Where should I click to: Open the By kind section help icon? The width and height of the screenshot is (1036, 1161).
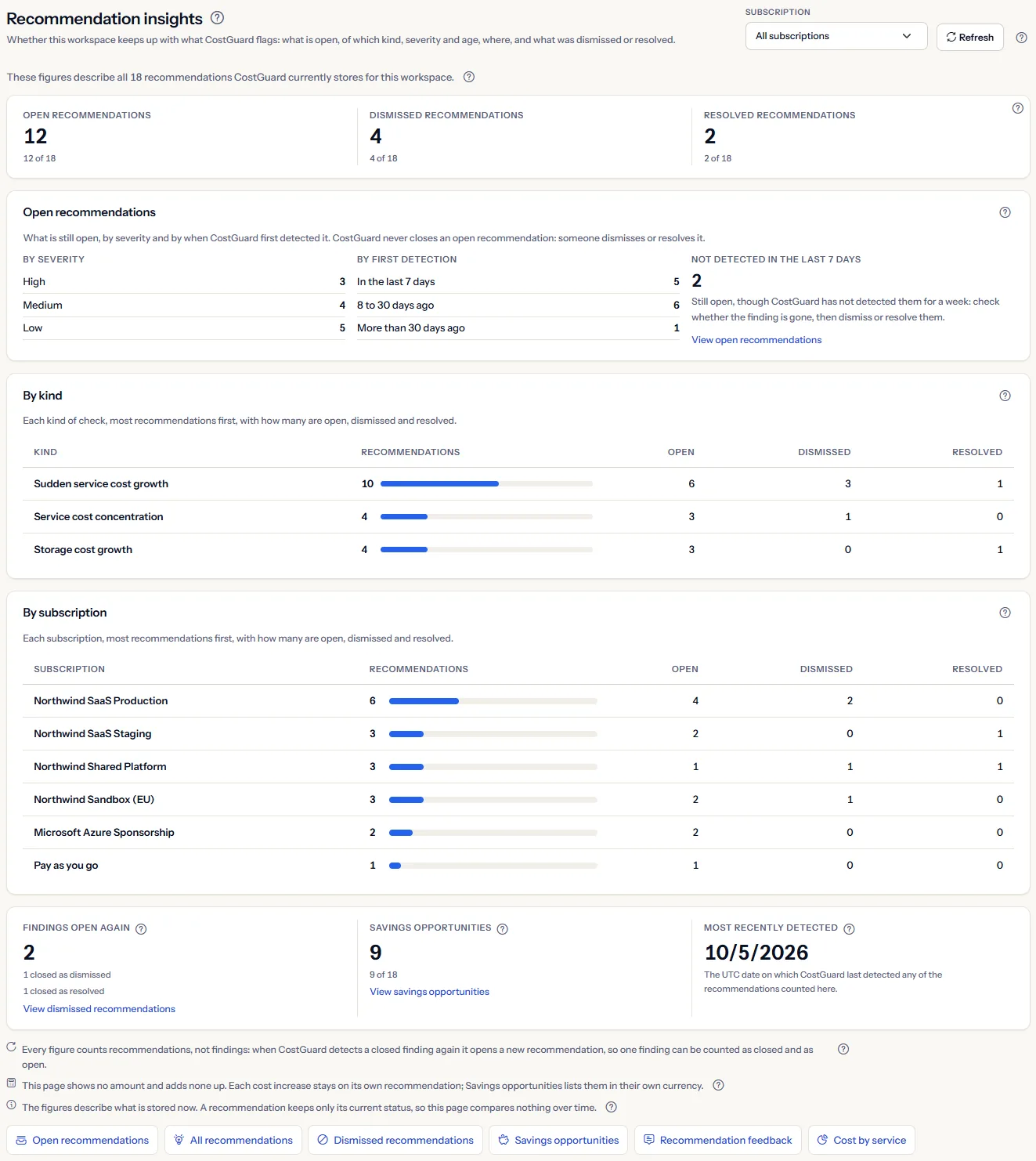point(1005,396)
